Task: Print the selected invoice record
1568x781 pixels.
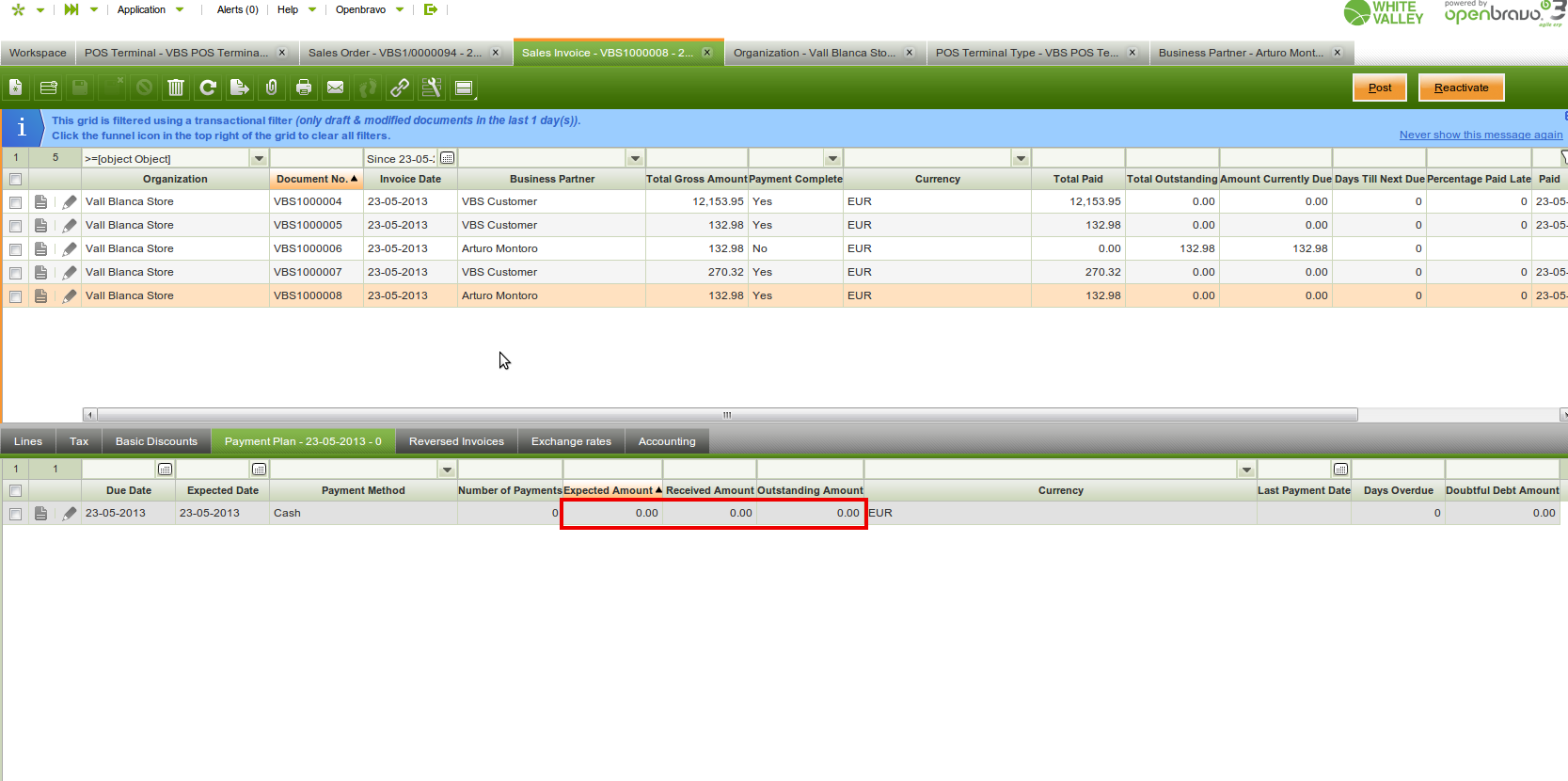Action: coord(304,88)
